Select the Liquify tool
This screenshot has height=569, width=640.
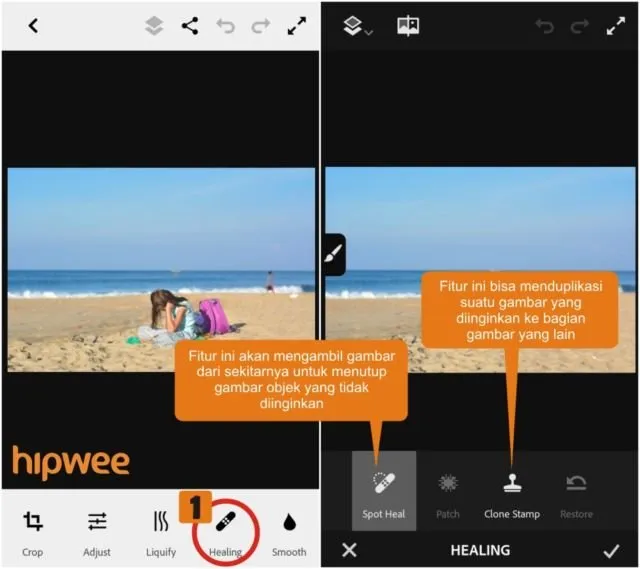161,533
